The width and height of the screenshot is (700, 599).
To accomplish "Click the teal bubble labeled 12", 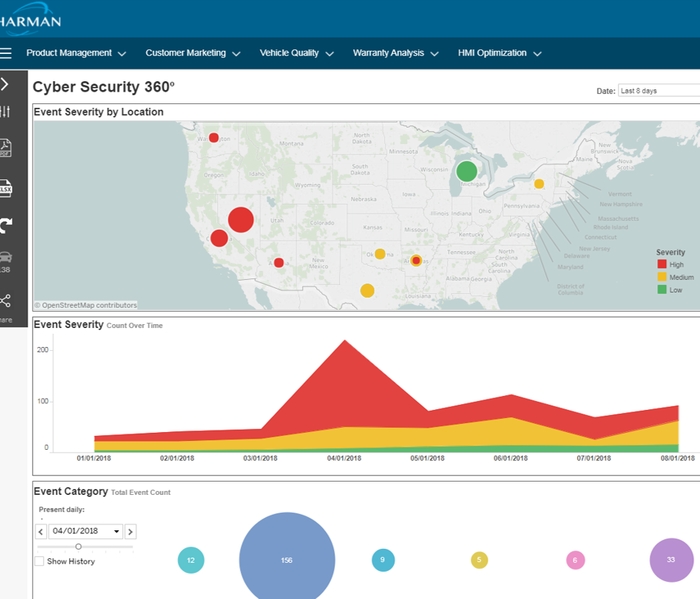I will point(191,560).
